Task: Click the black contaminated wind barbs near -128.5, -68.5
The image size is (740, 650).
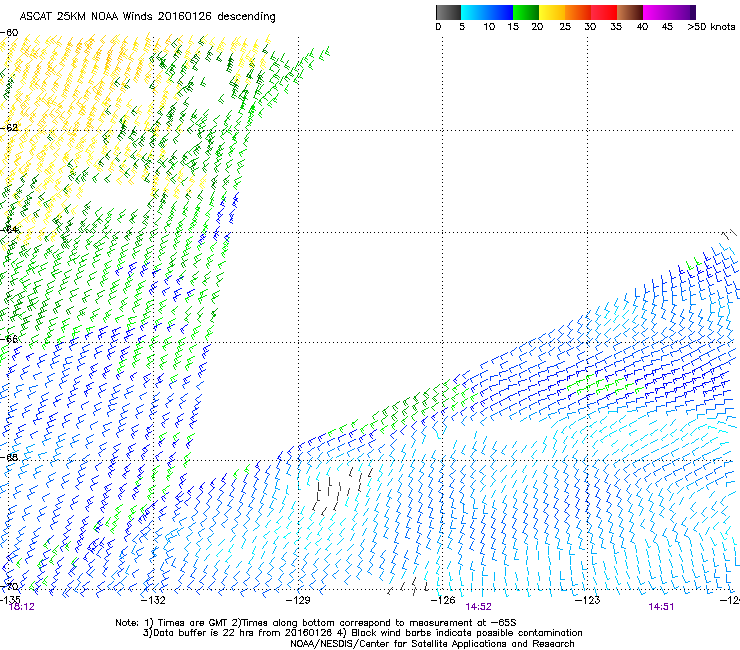Action: coord(342,491)
